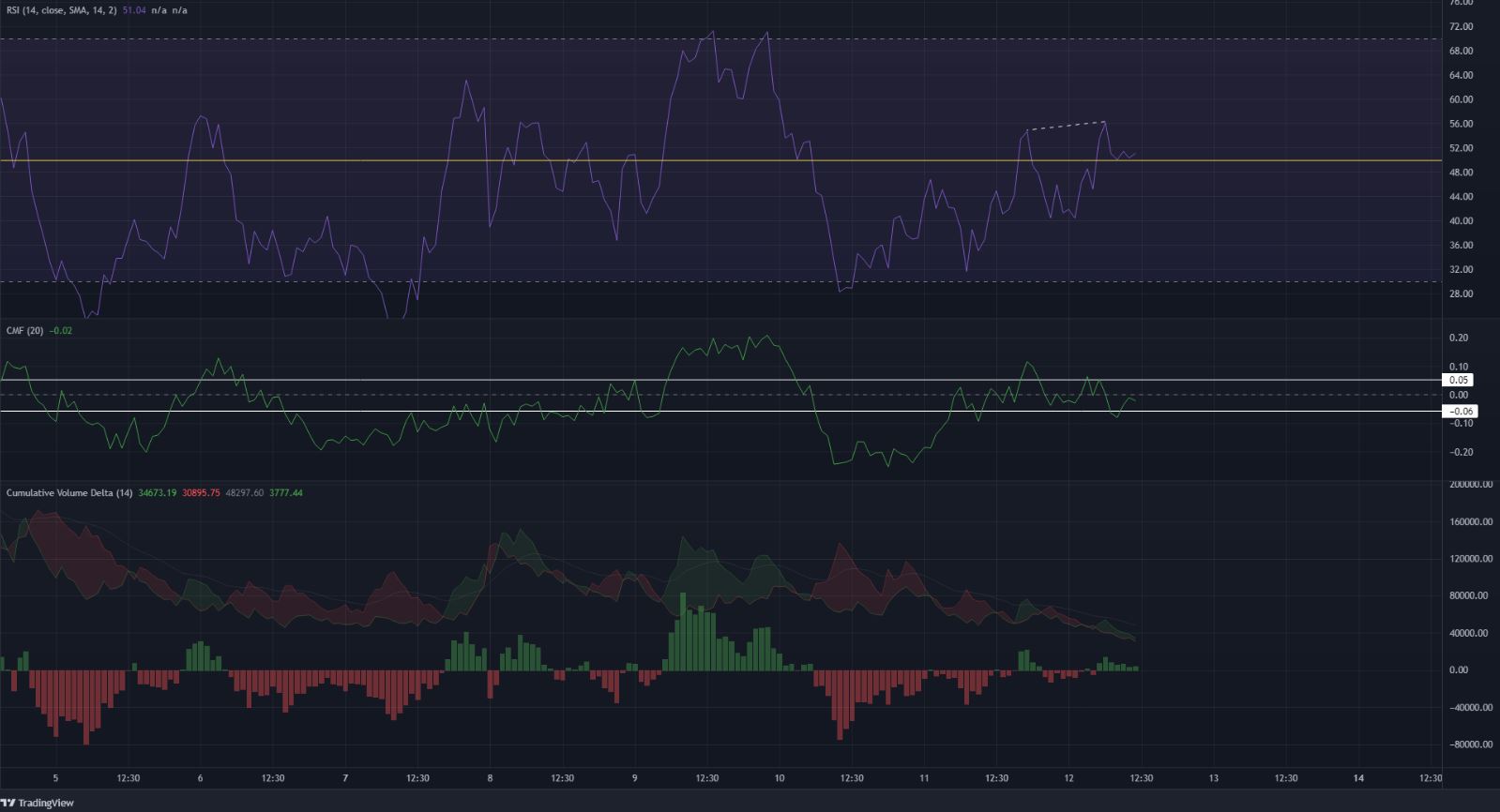Open the Cumulative Volume Delta indicator title
1500x812 pixels.
point(69,493)
